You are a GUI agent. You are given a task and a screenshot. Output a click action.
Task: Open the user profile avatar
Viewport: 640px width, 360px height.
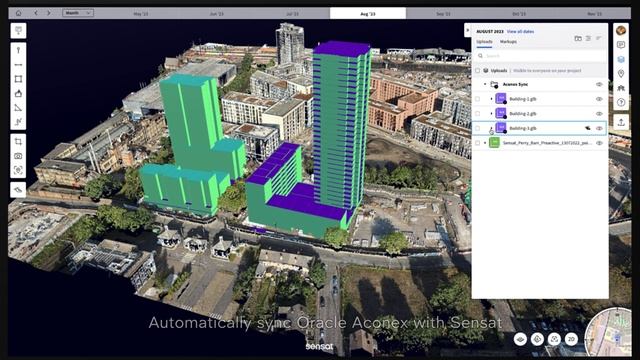[621, 30]
